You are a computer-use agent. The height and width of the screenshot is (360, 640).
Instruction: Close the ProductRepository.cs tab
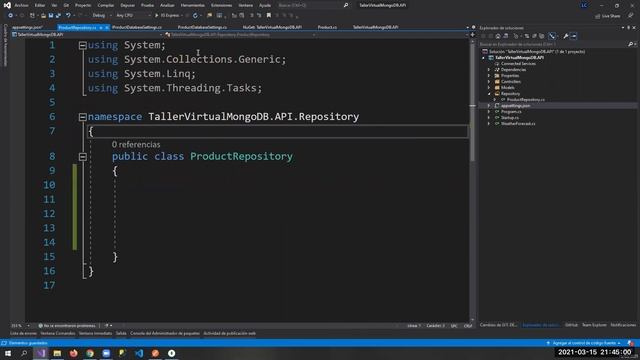(x=107, y=27)
